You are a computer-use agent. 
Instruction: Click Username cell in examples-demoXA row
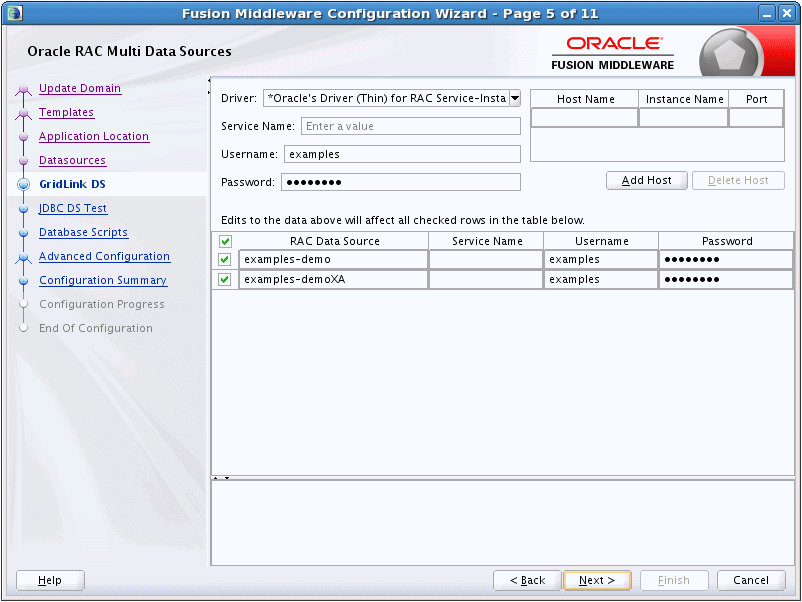click(x=601, y=279)
